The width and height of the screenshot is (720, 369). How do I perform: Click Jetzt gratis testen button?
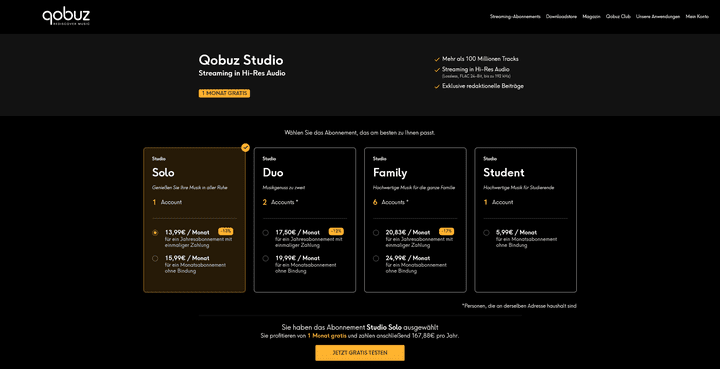360,353
